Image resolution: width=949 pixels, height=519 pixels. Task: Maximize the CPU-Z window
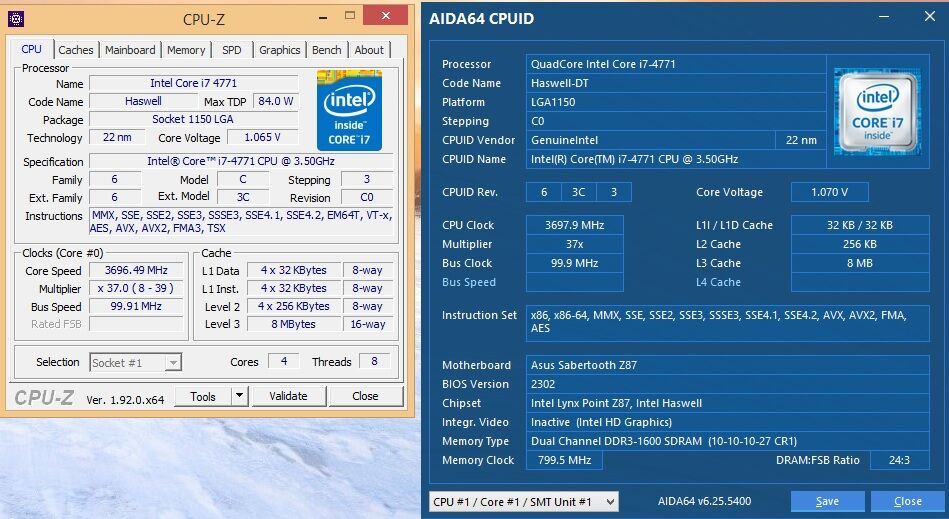pos(350,16)
